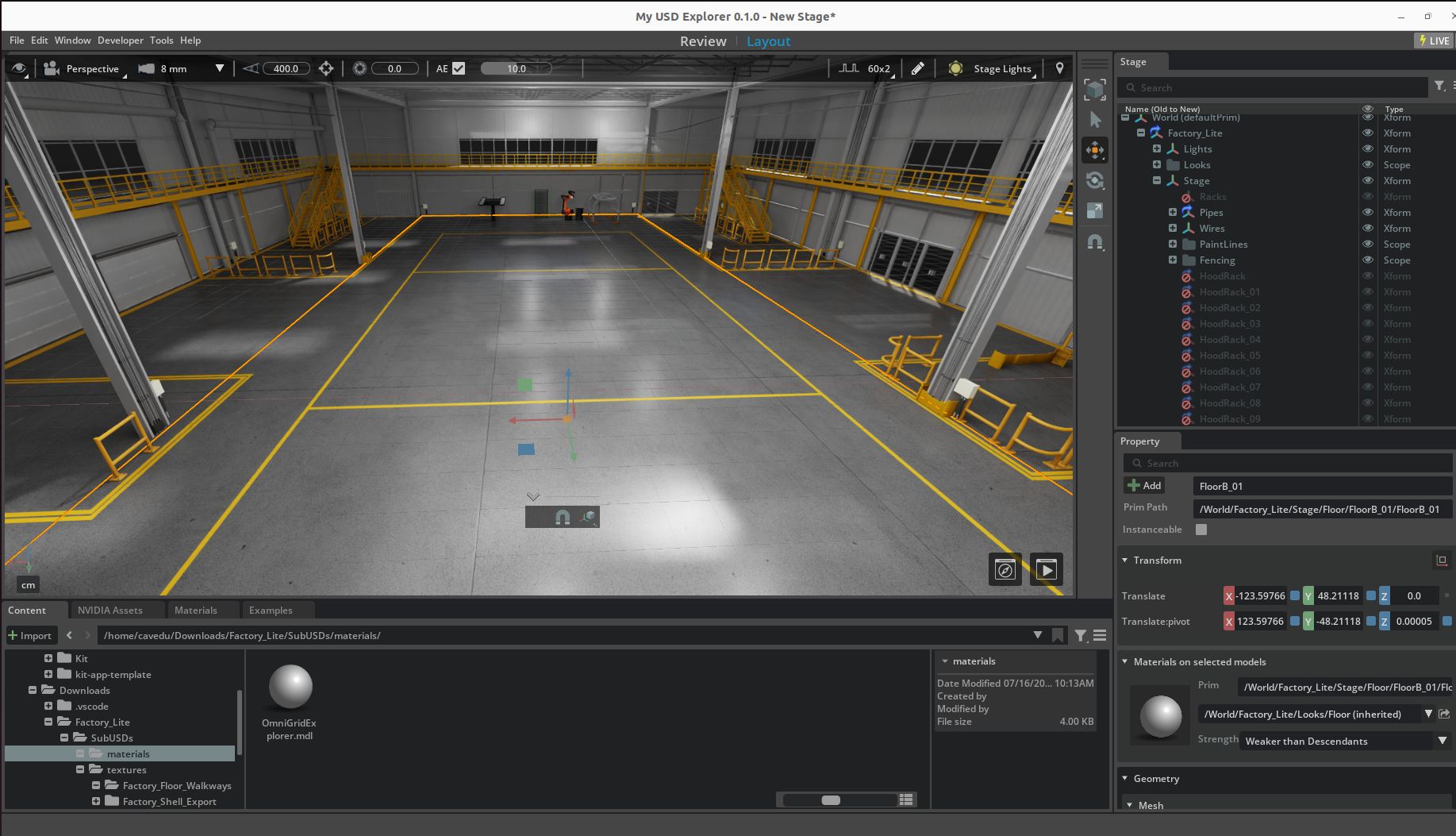Select the Move tool in viewport toolbar
The height and width of the screenshot is (836, 1456).
click(1095, 150)
